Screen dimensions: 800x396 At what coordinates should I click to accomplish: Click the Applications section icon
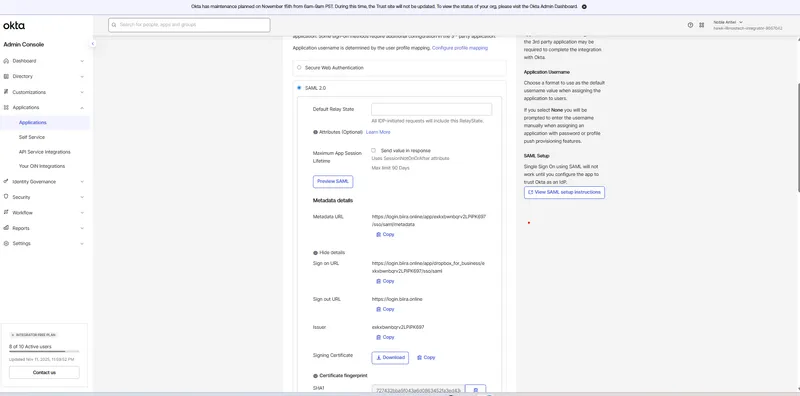tap(6, 108)
